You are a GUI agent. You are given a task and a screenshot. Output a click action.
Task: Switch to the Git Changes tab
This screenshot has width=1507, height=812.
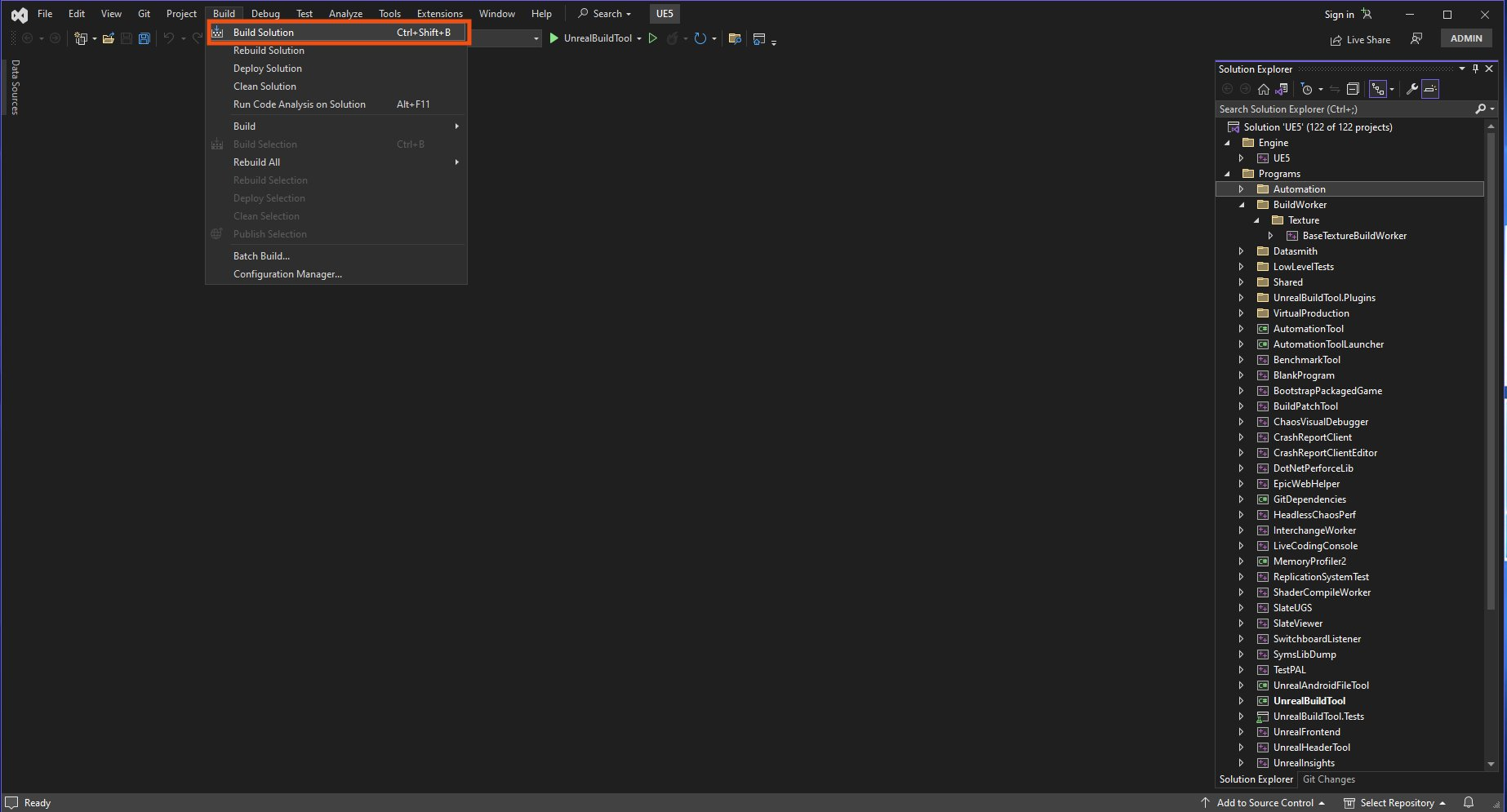pyautogui.click(x=1329, y=779)
